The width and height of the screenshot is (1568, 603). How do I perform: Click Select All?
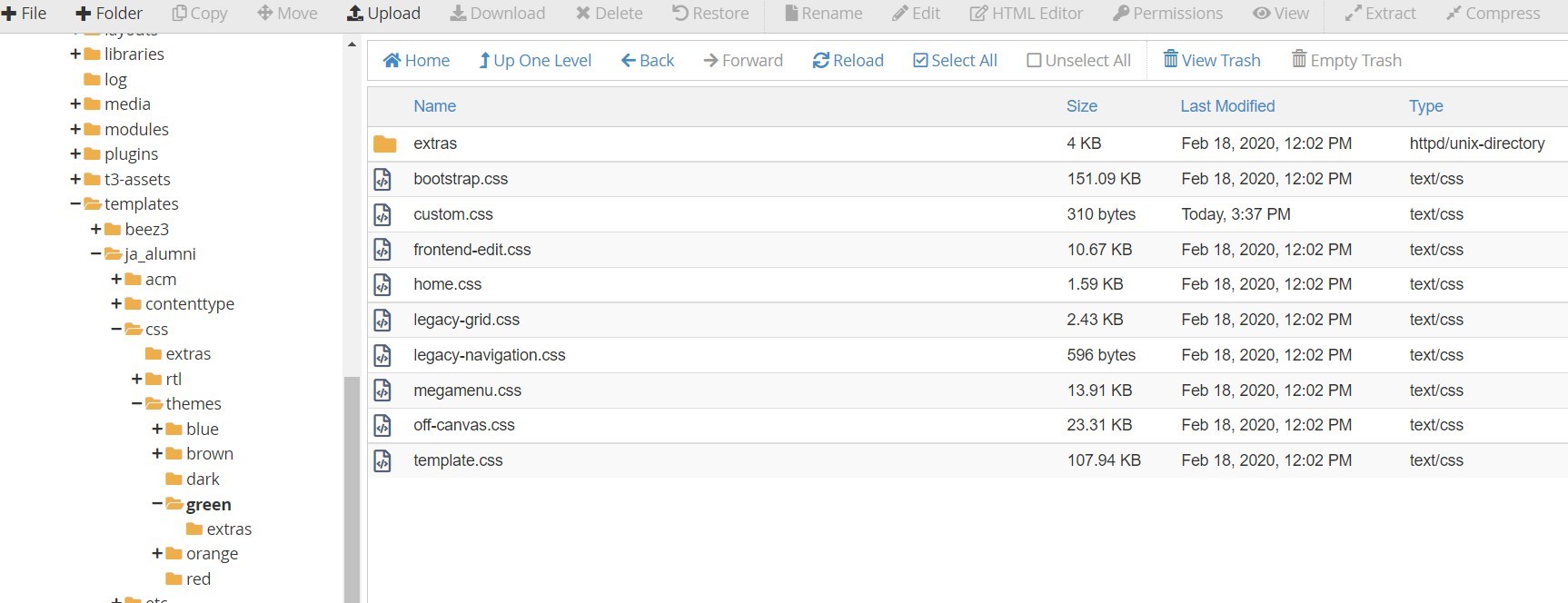tap(955, 61)
